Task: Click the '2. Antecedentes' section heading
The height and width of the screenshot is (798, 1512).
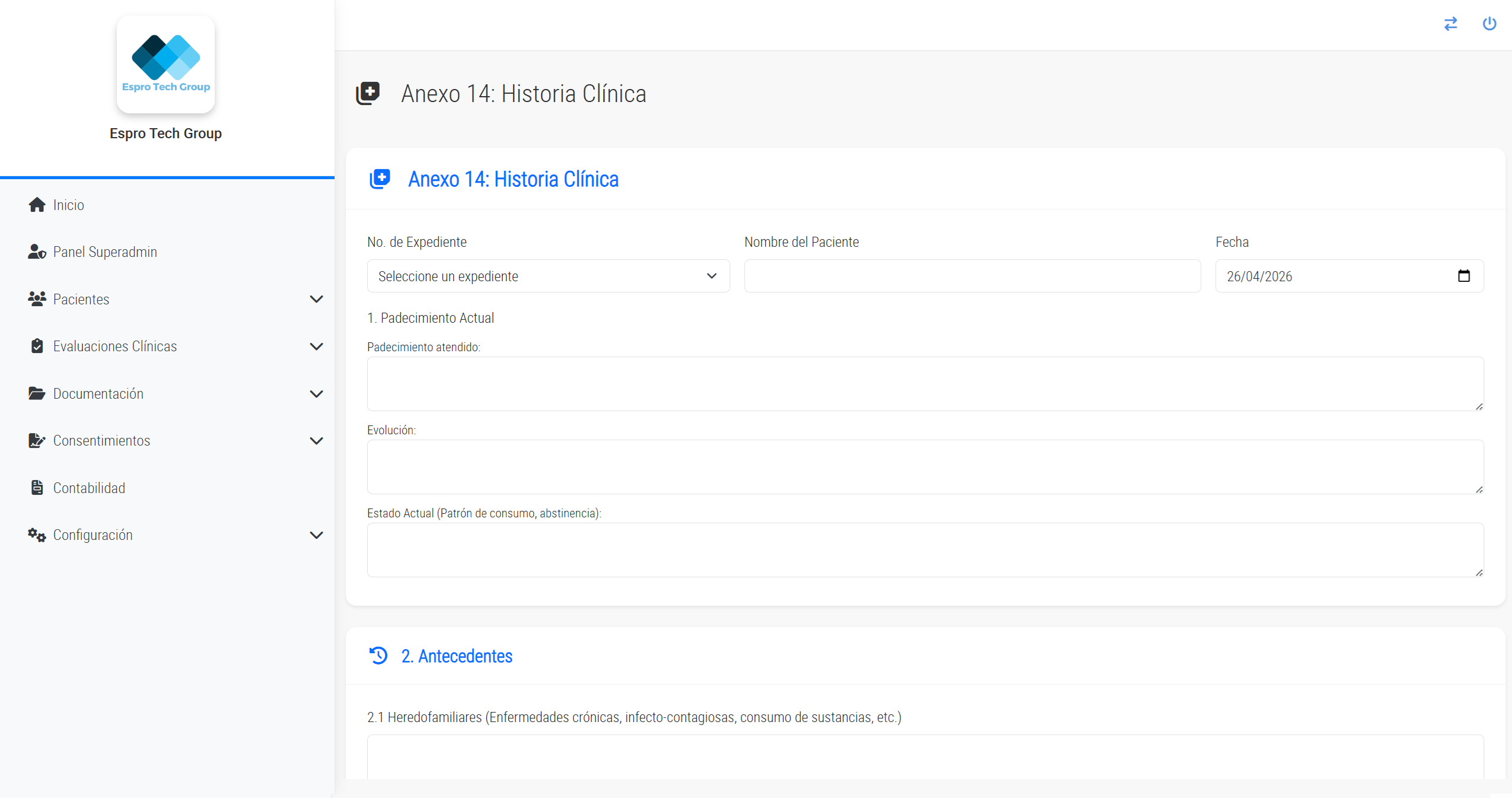Action: [457, 656]
